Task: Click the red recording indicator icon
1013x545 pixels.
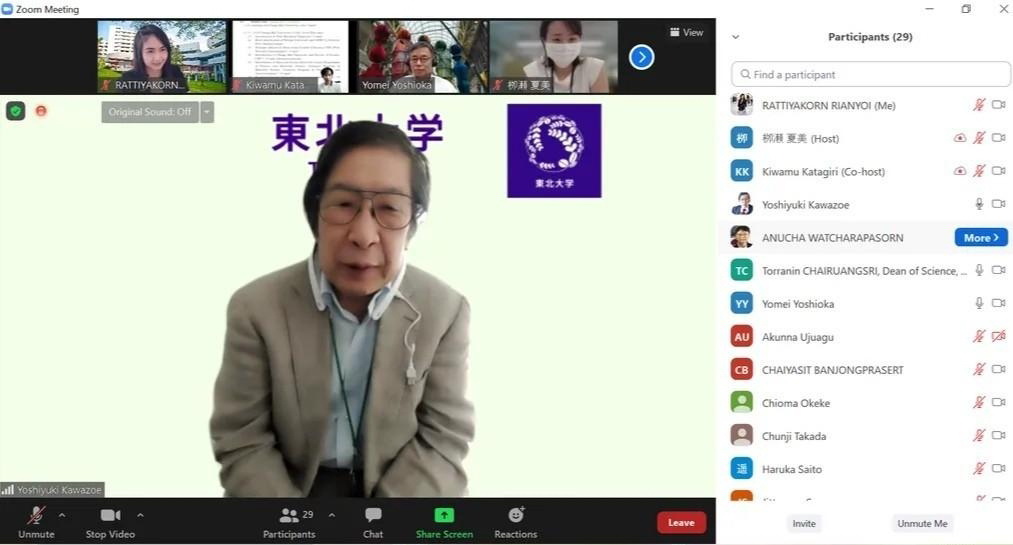Action: (41, 111)
